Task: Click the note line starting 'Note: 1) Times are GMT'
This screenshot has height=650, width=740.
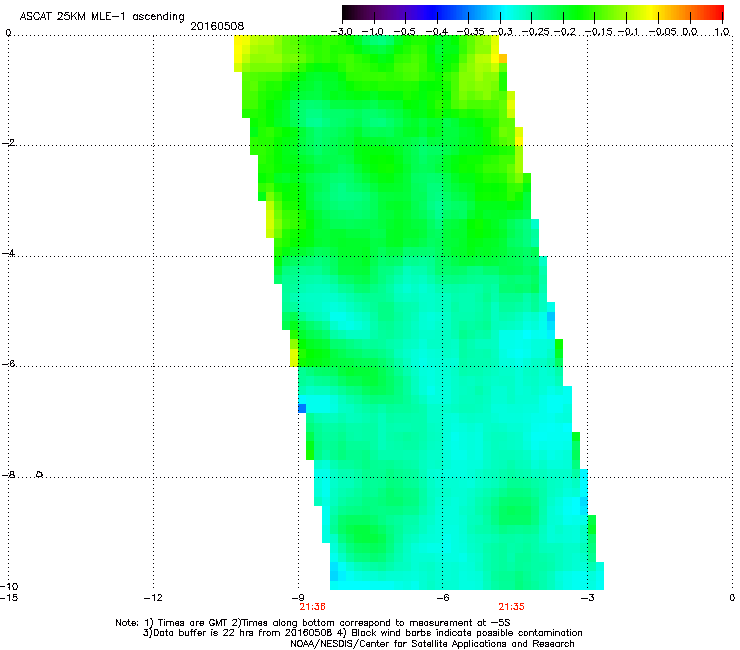Action: click(312, 623)
